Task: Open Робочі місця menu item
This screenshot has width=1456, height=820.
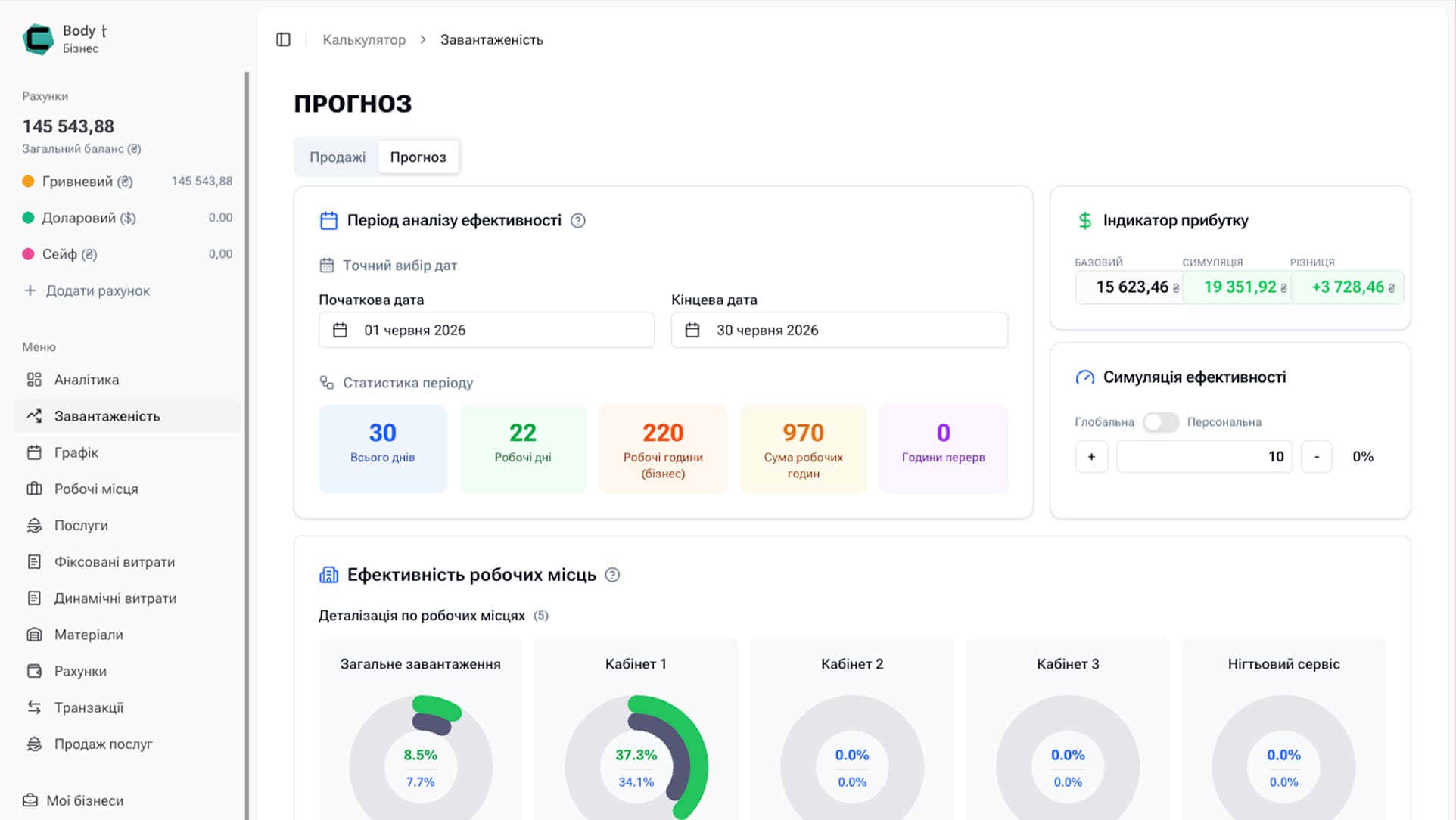Action: coord(127,489)
